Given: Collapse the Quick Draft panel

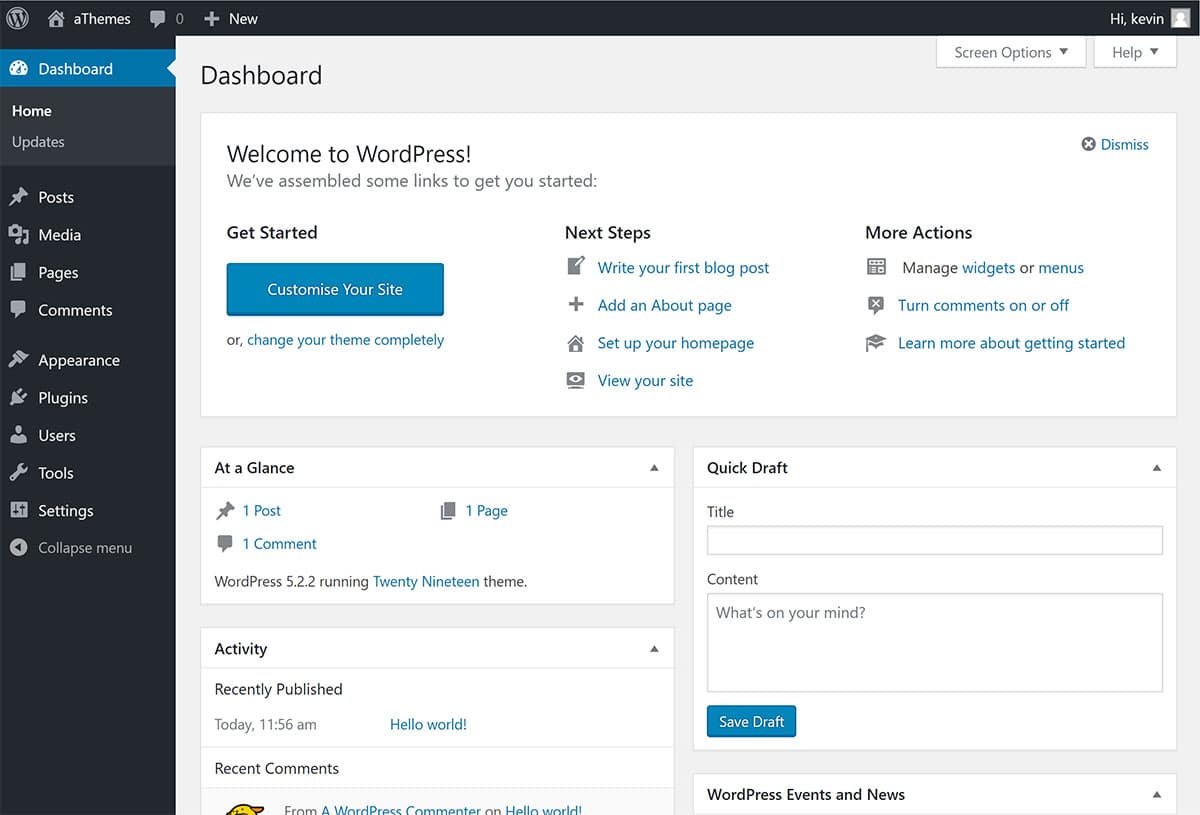Looking at the screenshot, I should (x=1157, y=468).
